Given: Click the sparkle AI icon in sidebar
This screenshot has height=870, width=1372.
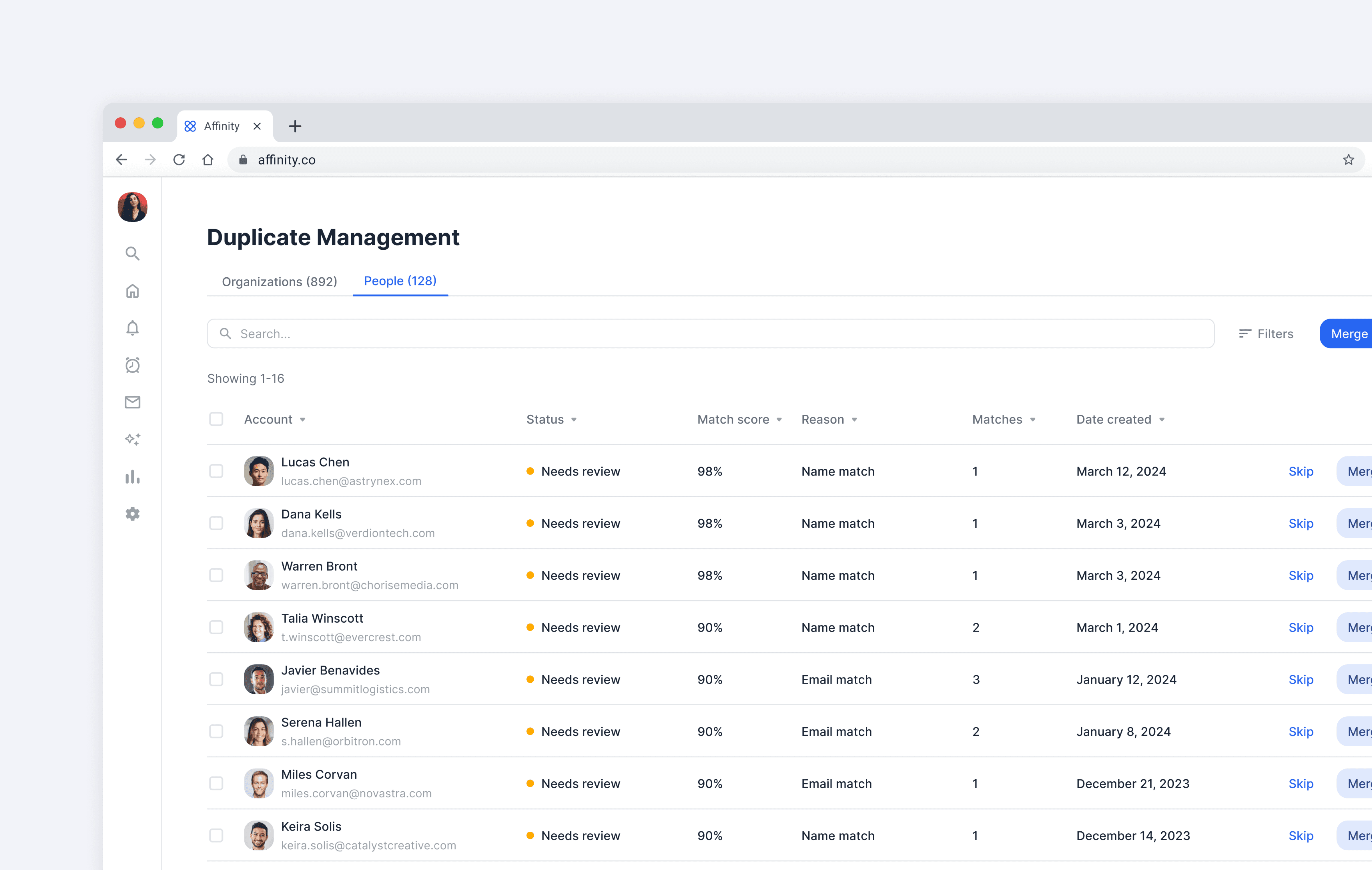Looking at the screenshot, I should 132,439.
